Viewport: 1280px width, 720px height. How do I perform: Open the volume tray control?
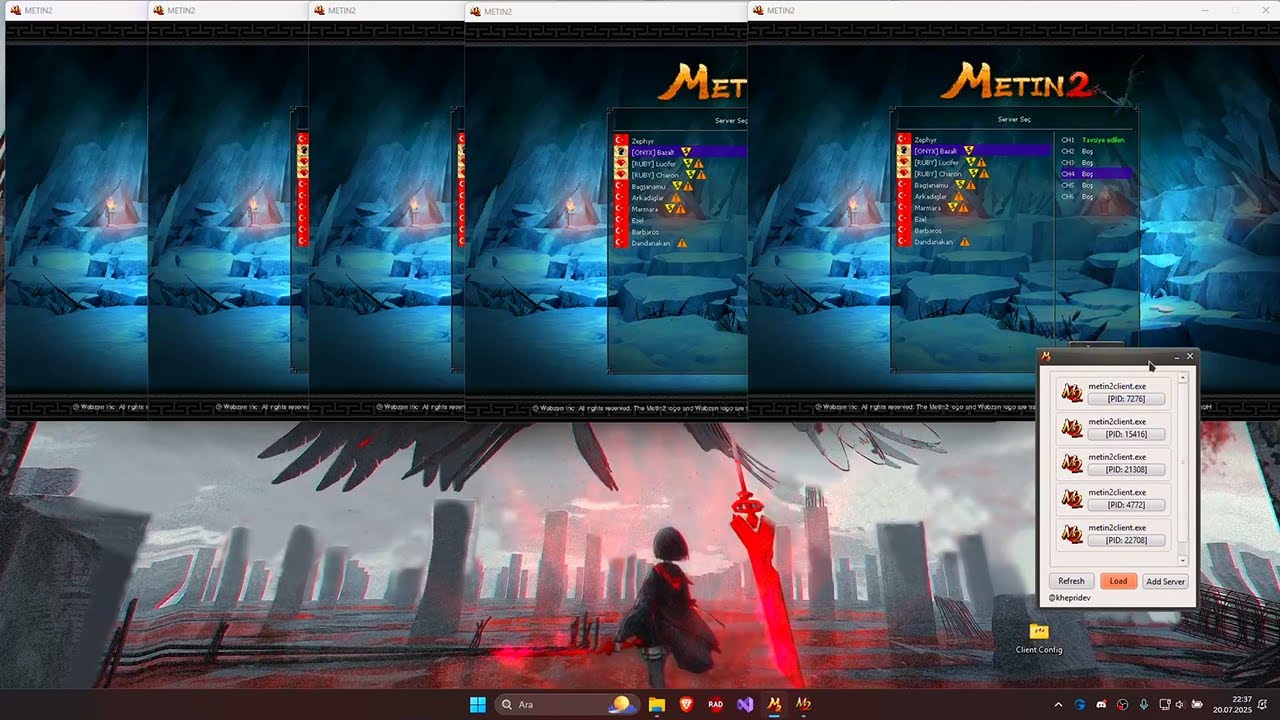pos(1181,704)
